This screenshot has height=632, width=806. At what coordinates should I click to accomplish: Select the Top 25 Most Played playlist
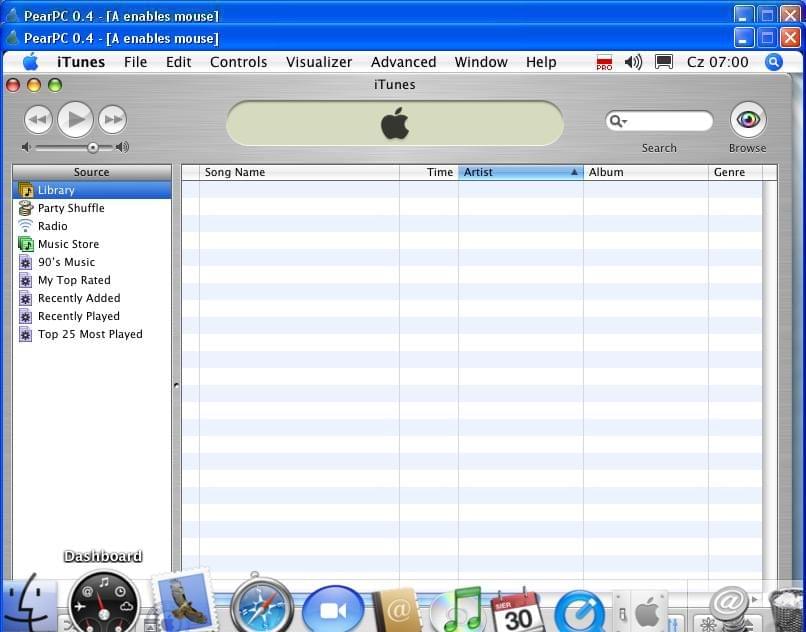(x=92, y=334)
